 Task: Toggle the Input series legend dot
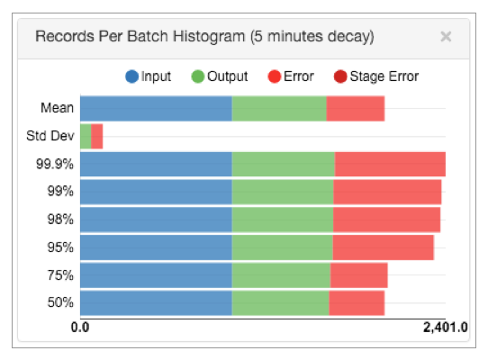pos(132,76)
